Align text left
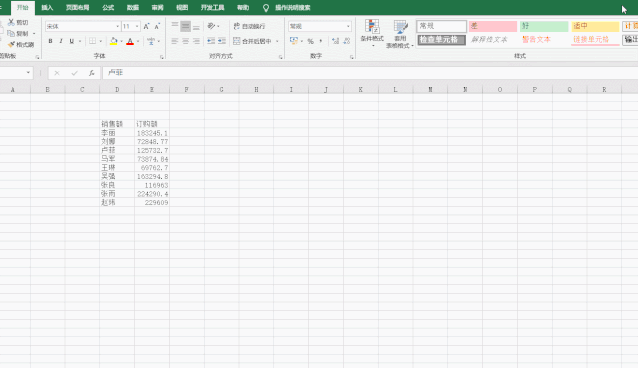The height and width of the screenshot is (368, 638). click(175, 41)
